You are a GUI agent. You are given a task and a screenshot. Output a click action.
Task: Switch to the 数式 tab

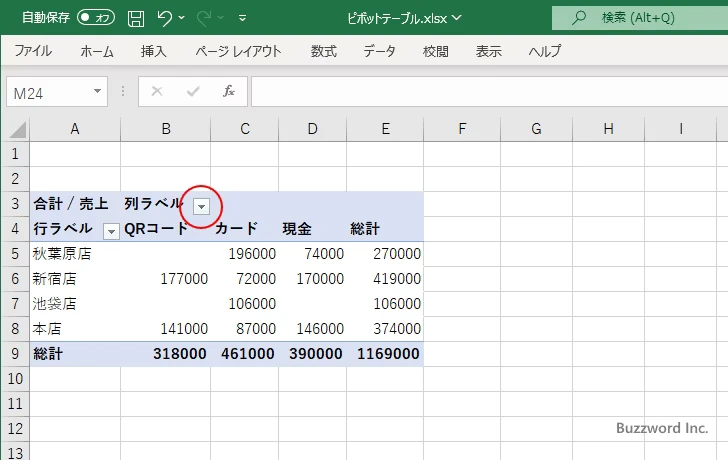point(324,51)
